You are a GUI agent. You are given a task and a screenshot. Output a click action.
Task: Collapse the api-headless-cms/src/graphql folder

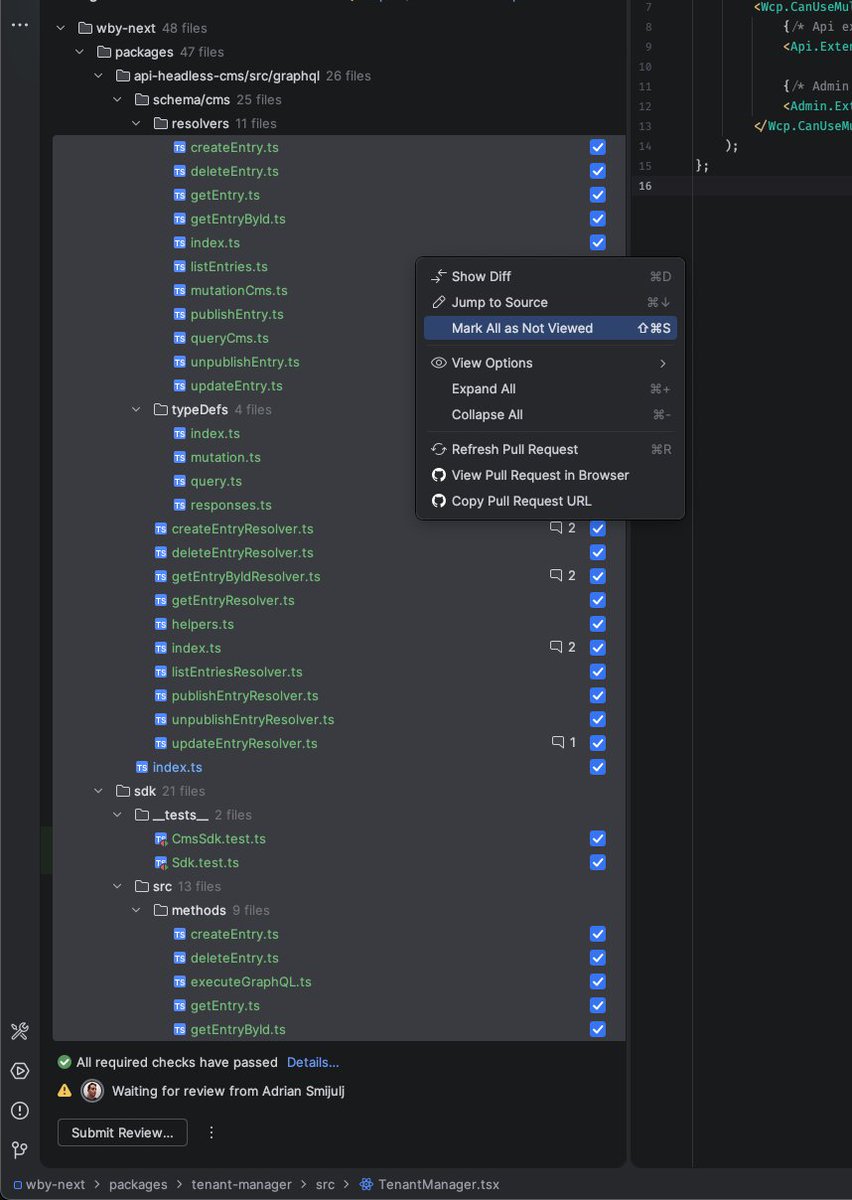(99, 76)
